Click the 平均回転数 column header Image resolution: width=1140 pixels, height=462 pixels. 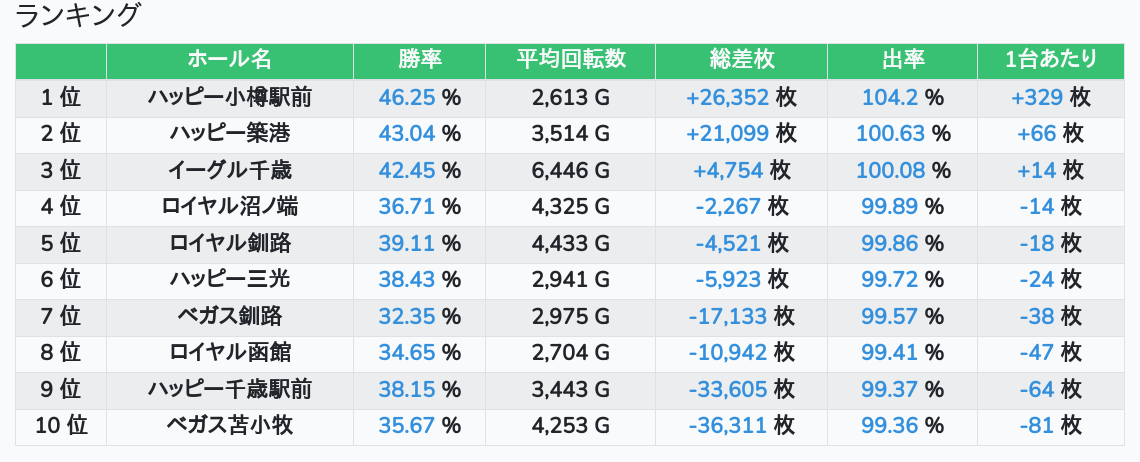[x=570, y=60]
